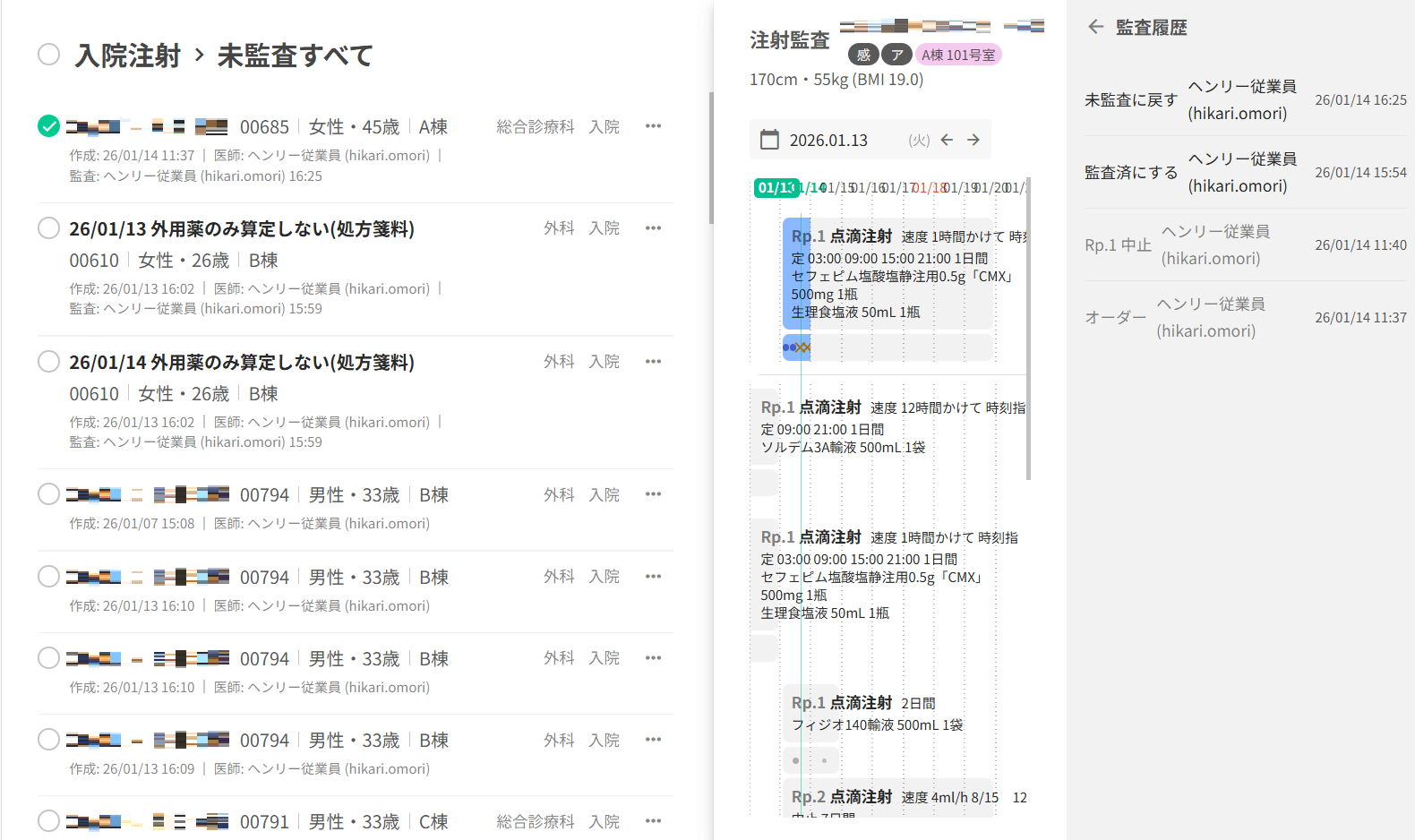Click the 未監査すべて breadcrumb heading
The height and width of the screenshot is (840, 1415).
click(x=296, y=56)
